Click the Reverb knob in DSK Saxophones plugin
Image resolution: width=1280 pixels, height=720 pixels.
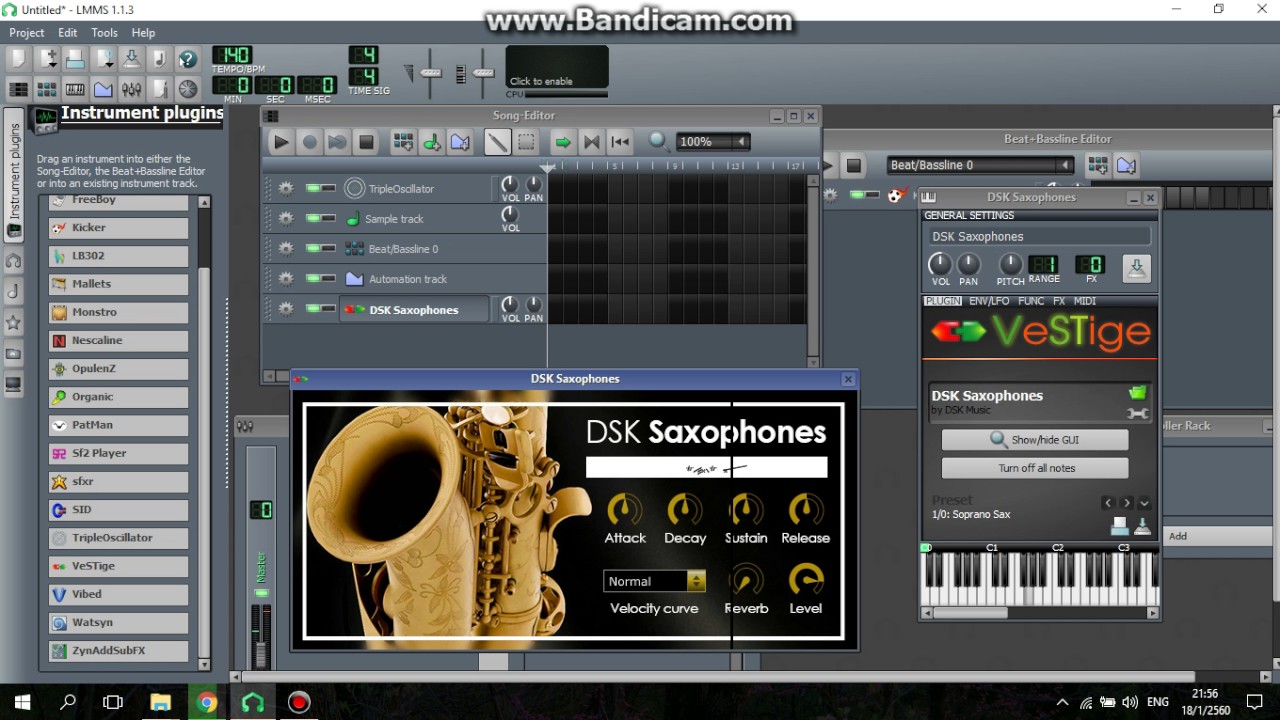pyautogui.click(x=746, y=580)
